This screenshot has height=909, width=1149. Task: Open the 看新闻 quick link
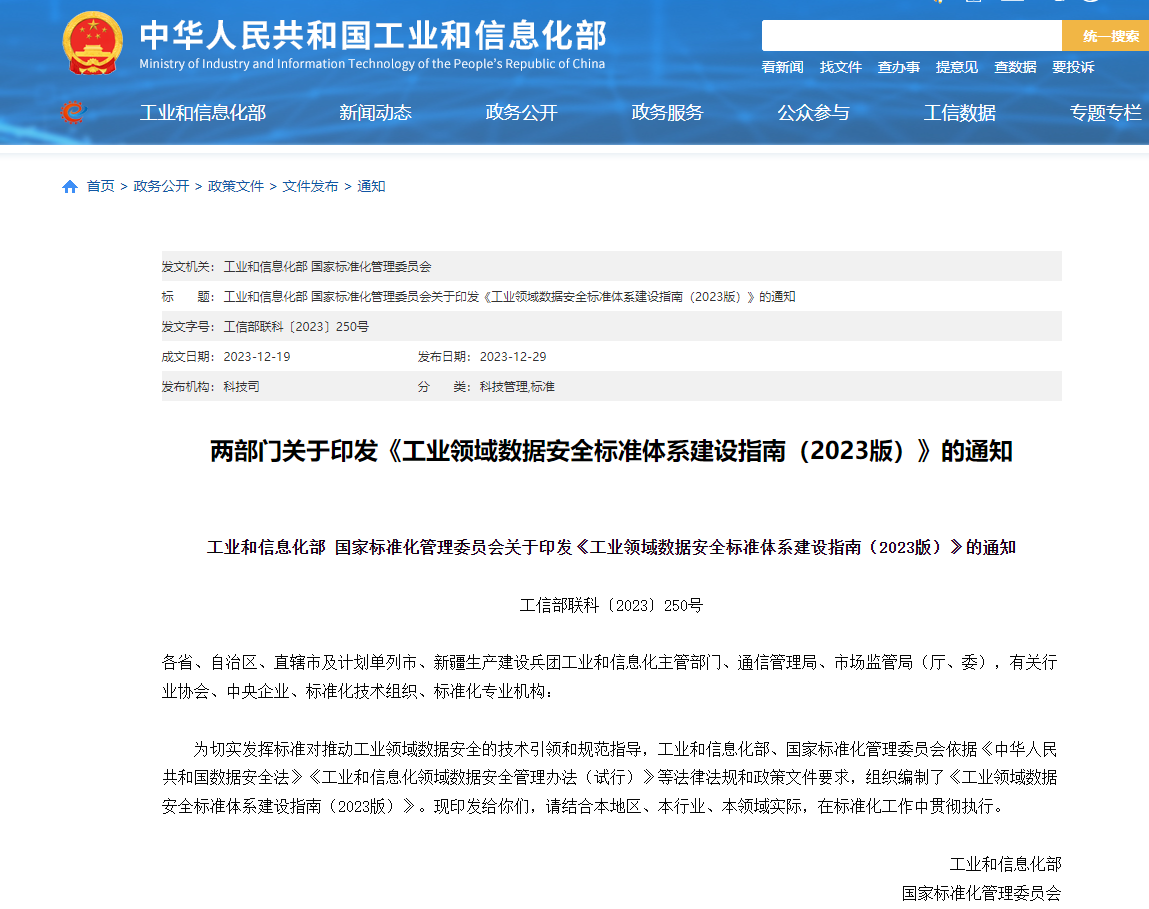tap(783, 67)
